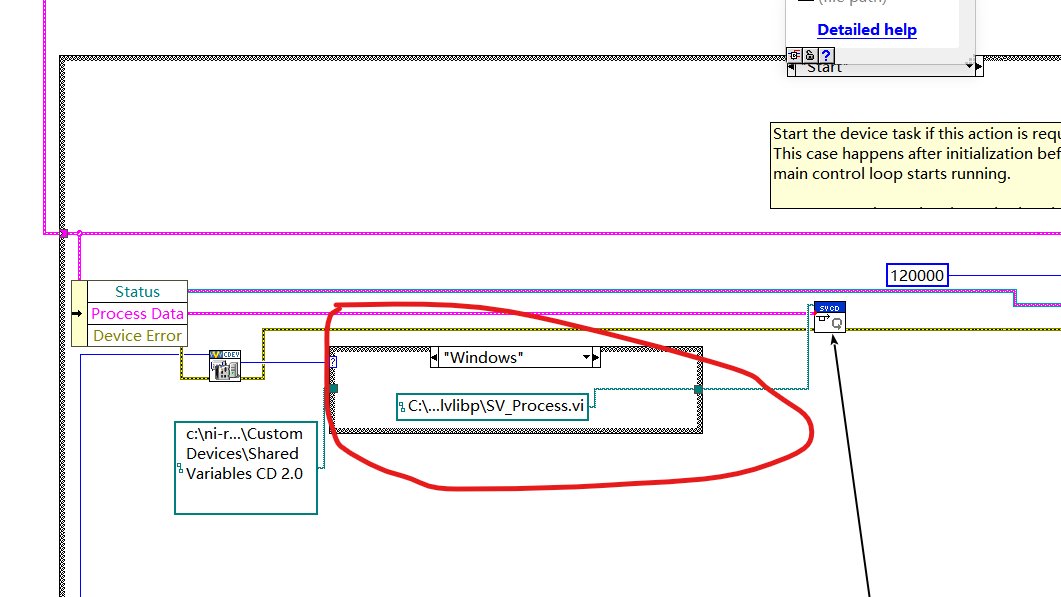Click the question mark help icon
This screenshot has width=1061, height=597.
pos(824,55)
